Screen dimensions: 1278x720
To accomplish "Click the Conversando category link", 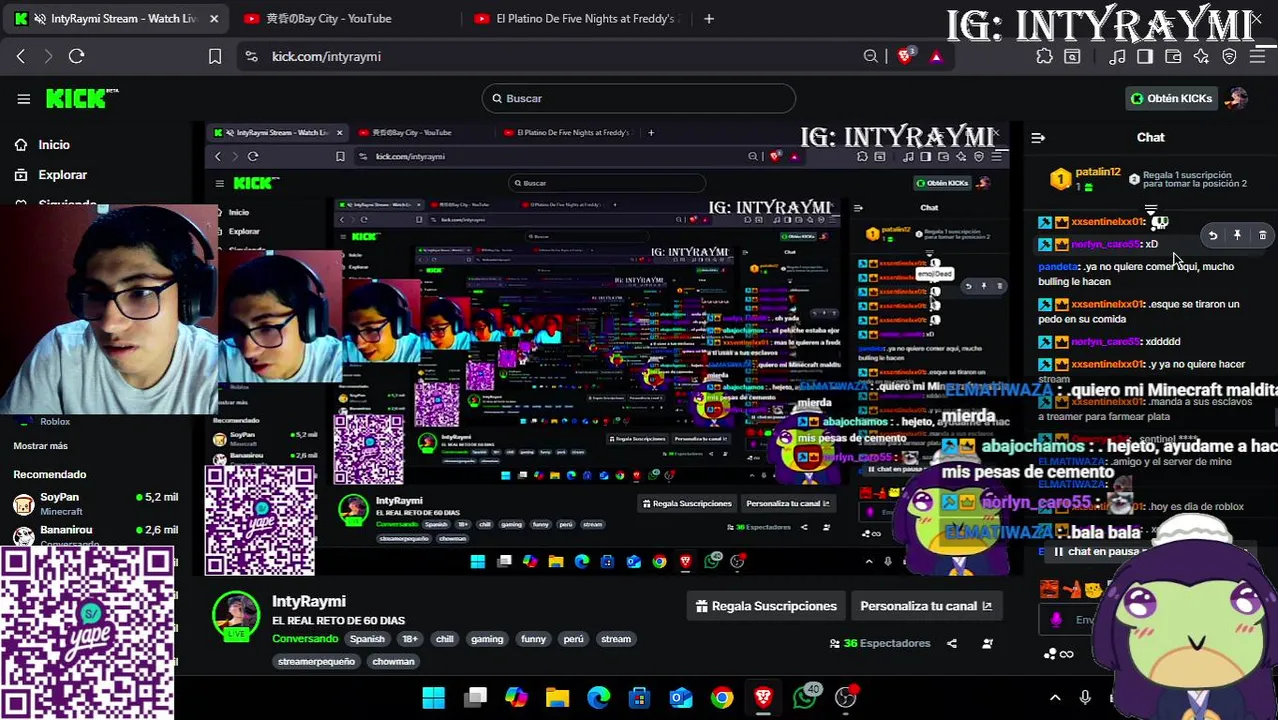I will tap(305, 639).
